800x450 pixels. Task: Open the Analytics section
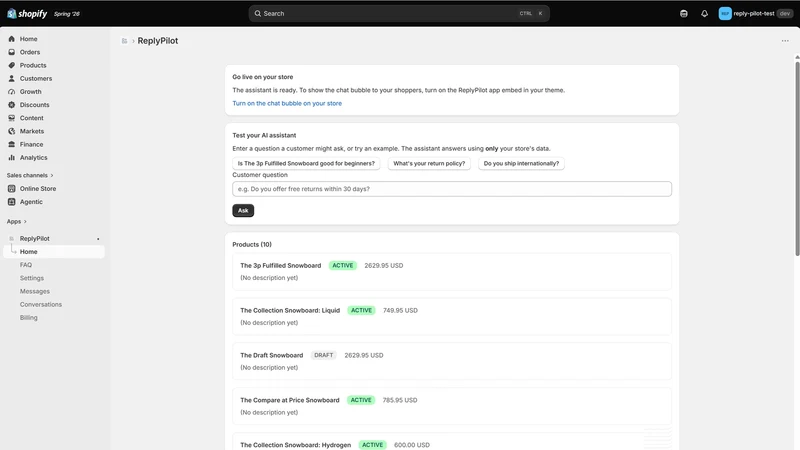pos(33,158)
